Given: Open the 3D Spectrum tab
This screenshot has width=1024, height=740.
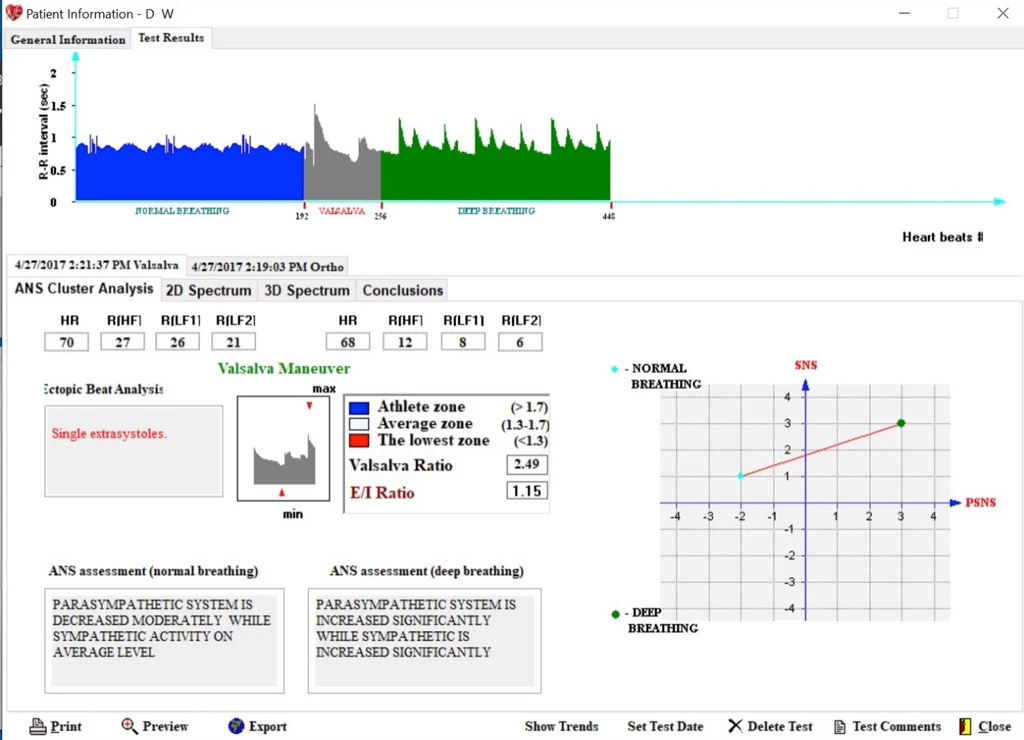Looking at the screenshot, I should tap(307, 291).
